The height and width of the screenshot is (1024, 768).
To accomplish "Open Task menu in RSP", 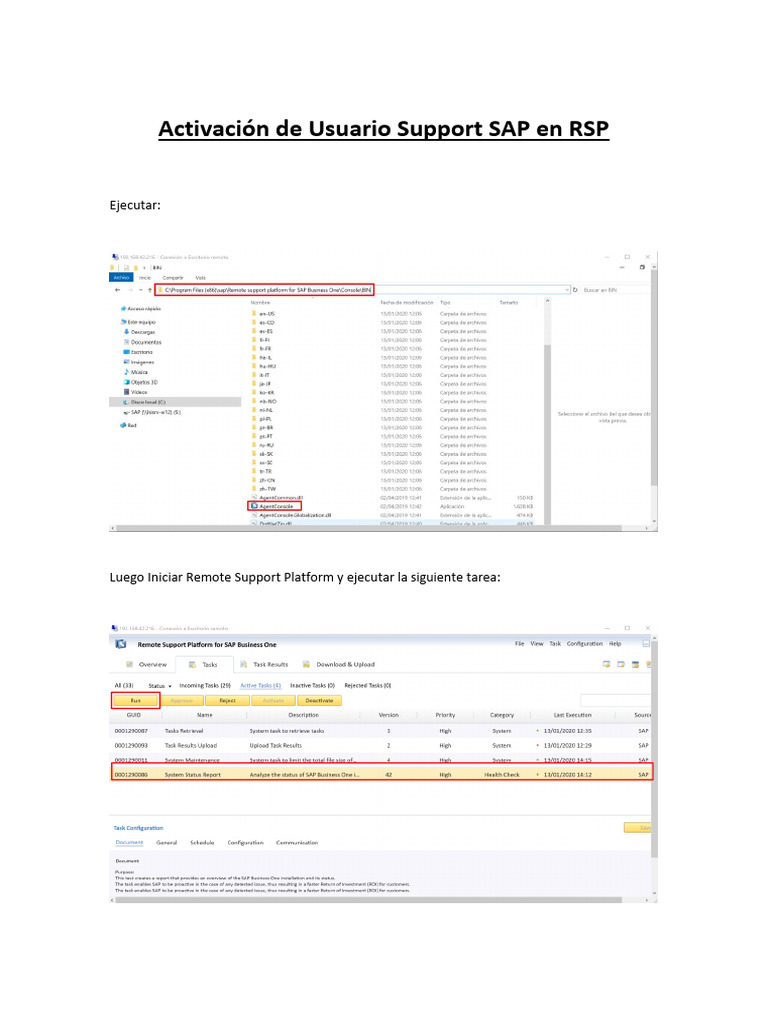I will (x=555, y=644).
